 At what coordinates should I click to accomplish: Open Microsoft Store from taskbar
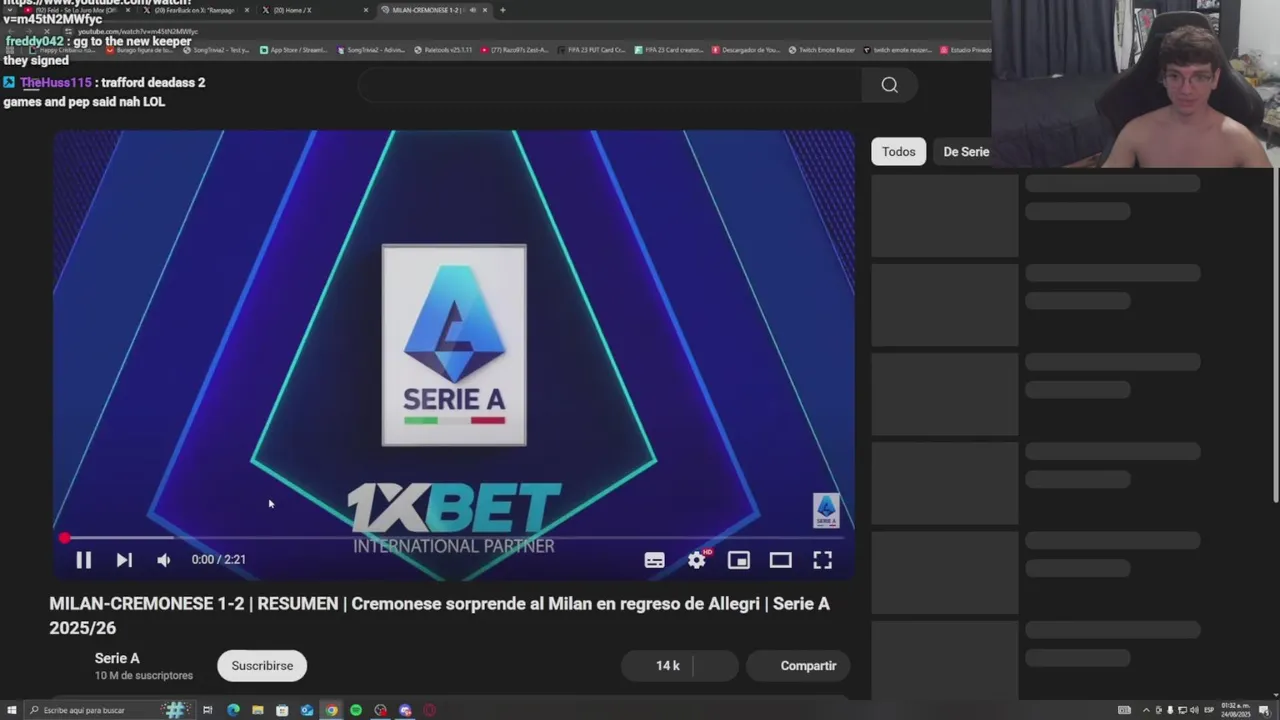282,710
